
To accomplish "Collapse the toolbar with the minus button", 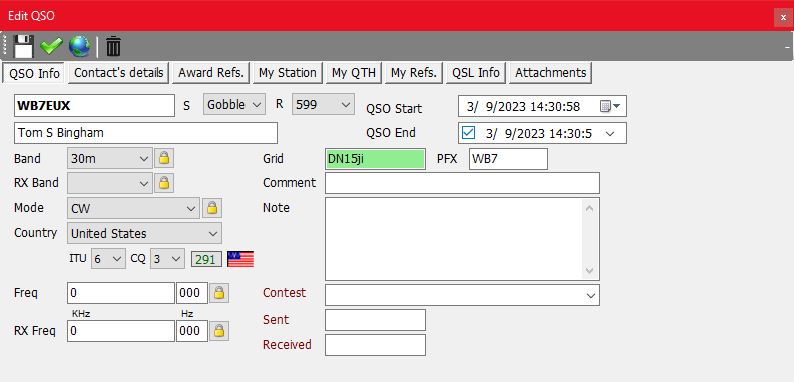I will [x=787, y=47].
